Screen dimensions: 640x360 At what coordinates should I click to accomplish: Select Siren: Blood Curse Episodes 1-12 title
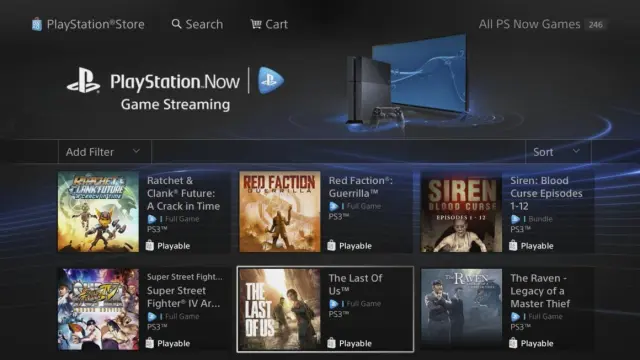[x=546, y=193]
